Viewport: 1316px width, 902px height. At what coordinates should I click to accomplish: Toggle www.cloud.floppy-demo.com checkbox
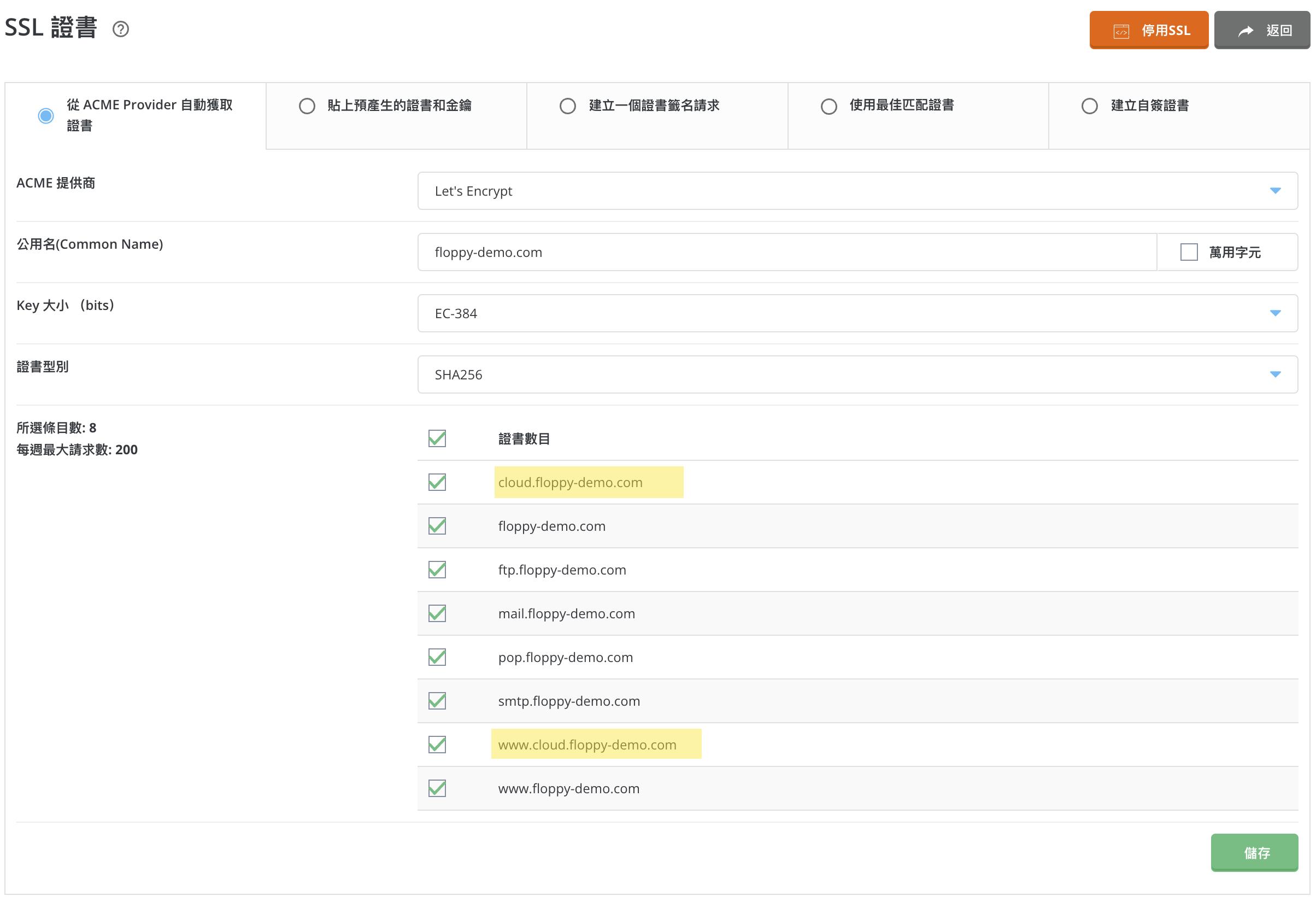click(437, 745)
